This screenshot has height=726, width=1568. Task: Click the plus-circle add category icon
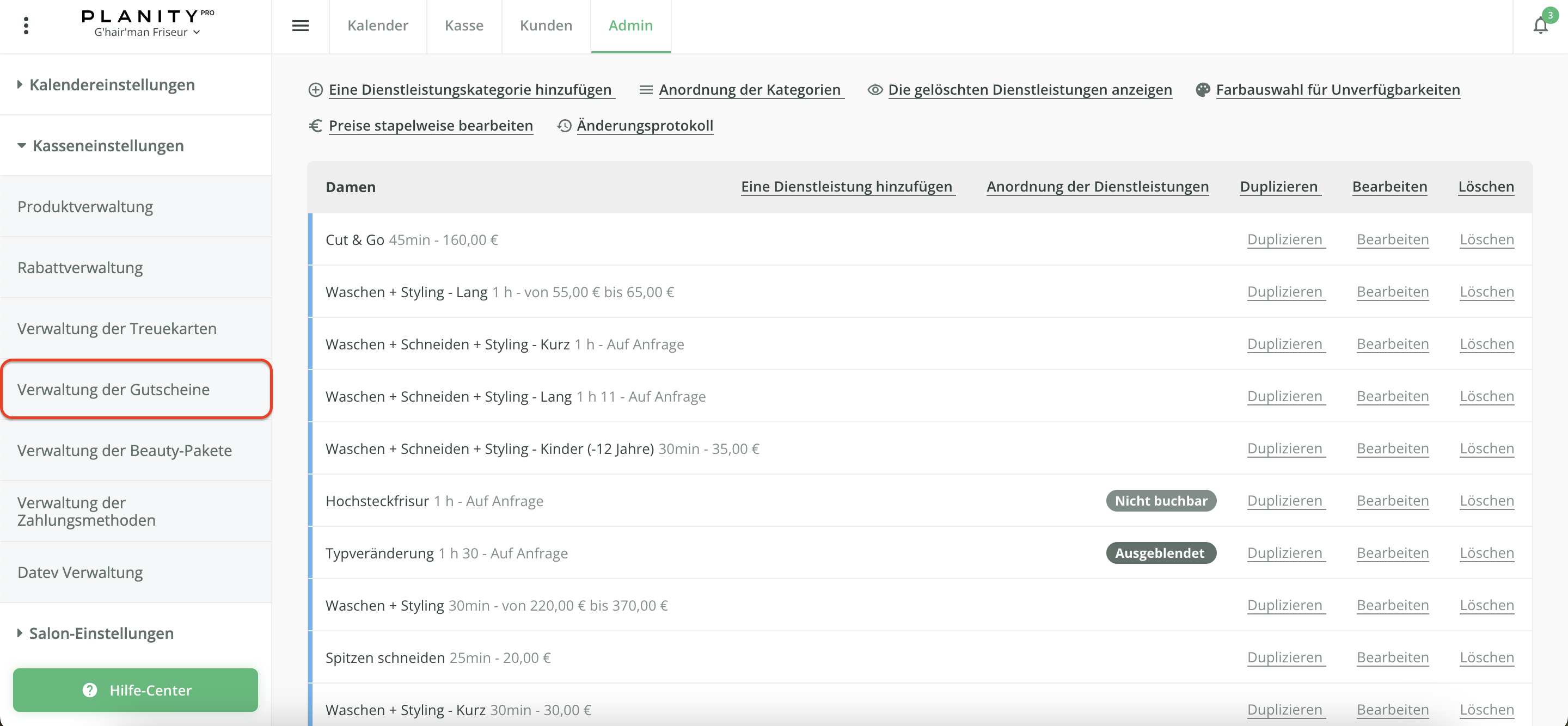click(x=315, y=90)
